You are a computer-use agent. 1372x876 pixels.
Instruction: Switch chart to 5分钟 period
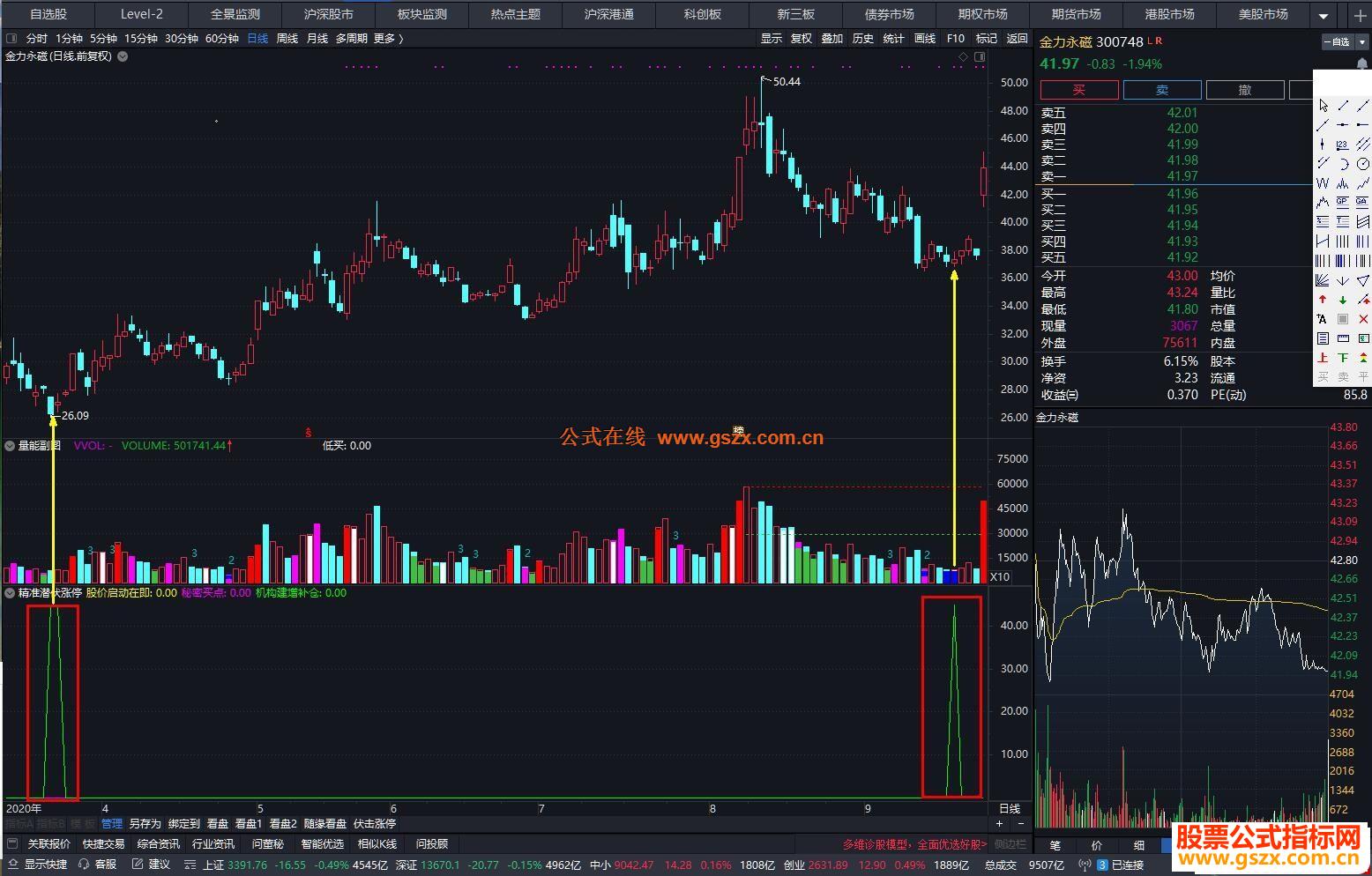[x=103, y=39]
